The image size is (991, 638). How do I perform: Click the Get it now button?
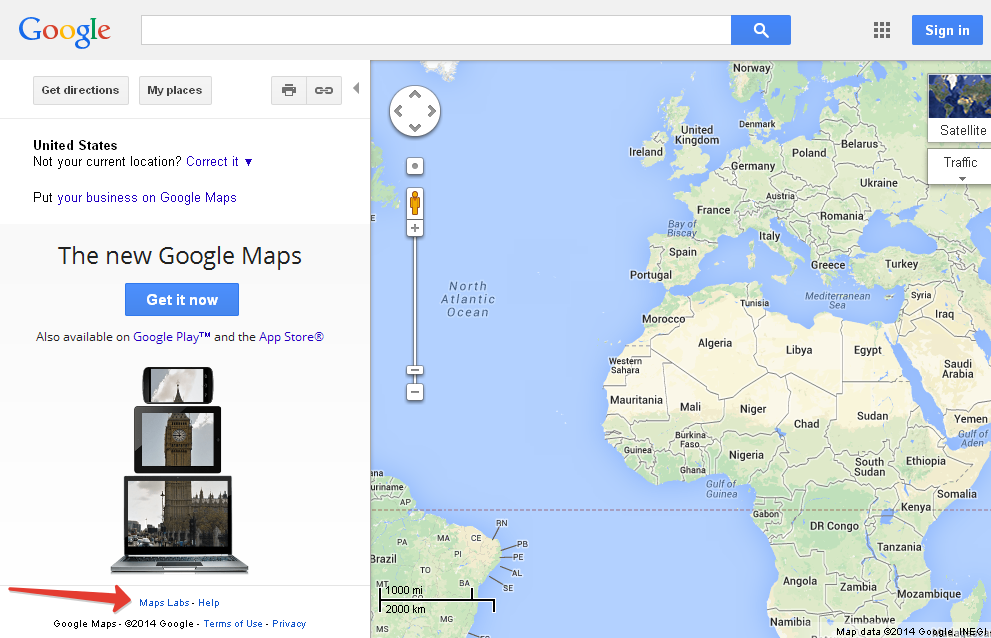coord(182,299)
